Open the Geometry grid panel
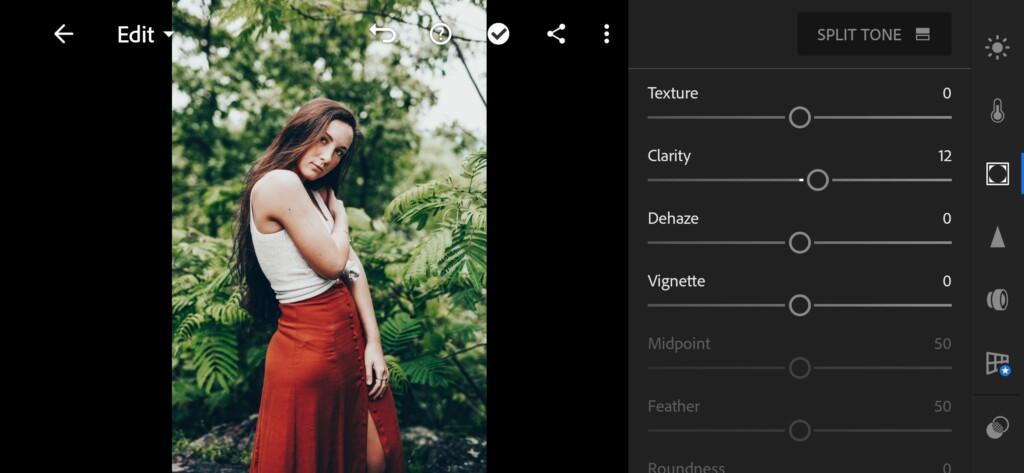Viewport: 1024px width, 473px height. coord(997,363)
